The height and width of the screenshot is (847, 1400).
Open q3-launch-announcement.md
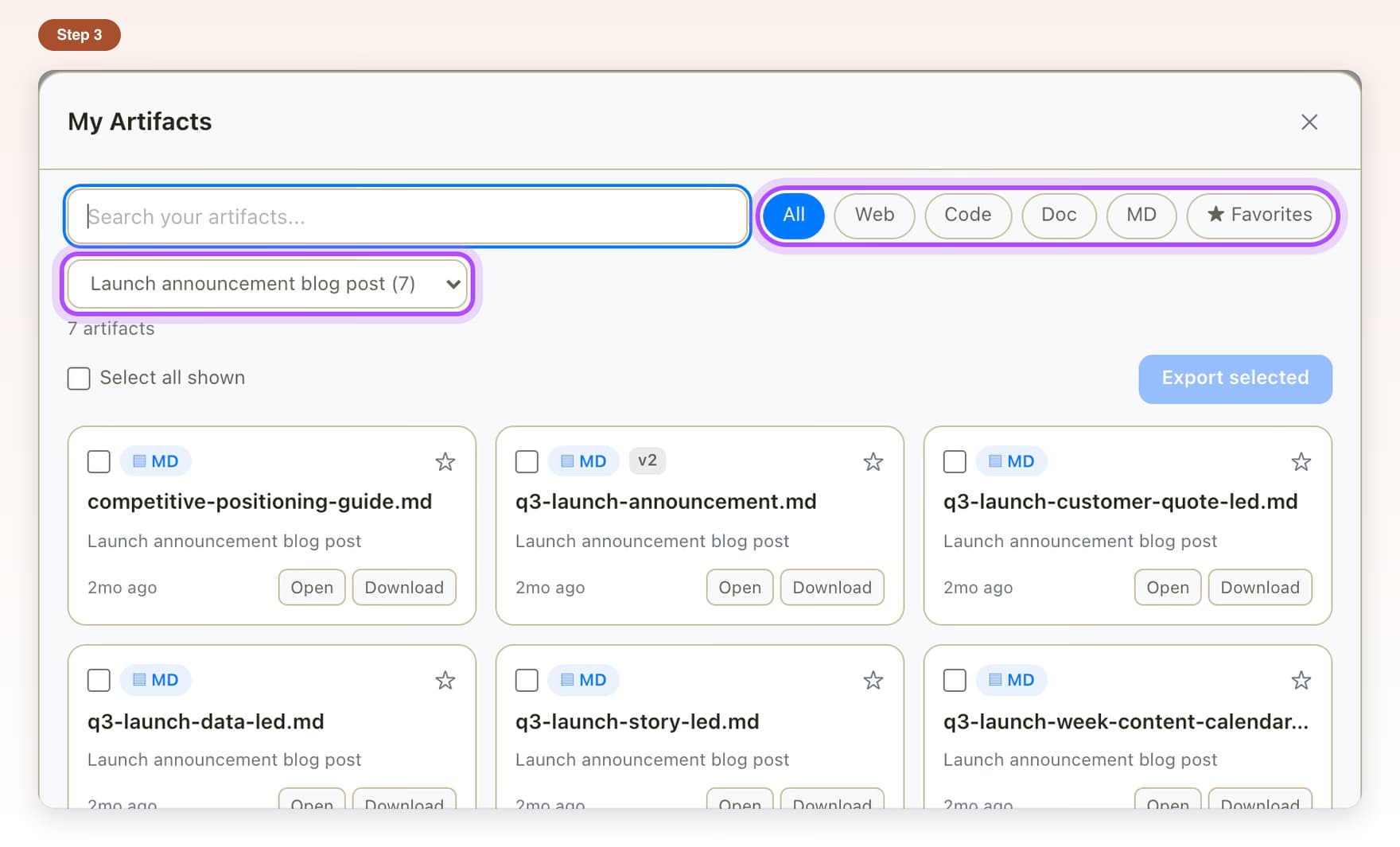(x=740, y=588)
